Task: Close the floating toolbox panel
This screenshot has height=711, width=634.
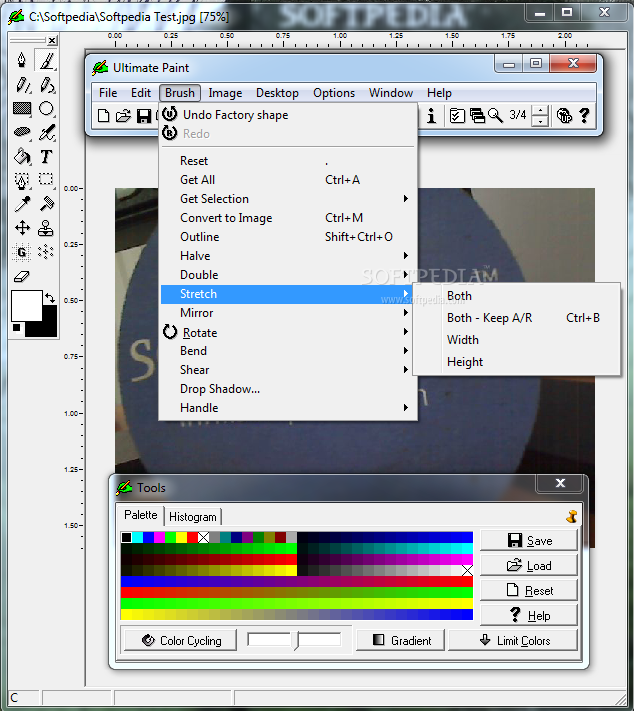Action: pyautogui.click(x=52, y=41)
